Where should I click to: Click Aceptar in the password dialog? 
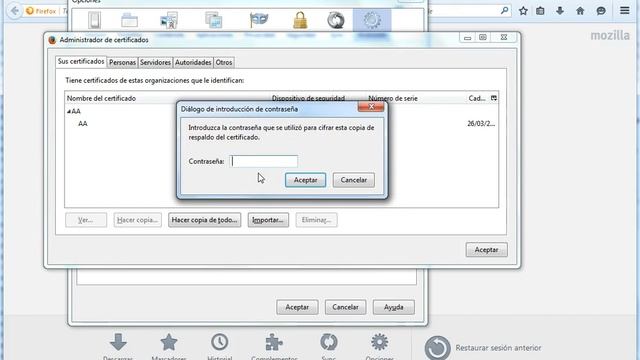(x=305, y=180)
